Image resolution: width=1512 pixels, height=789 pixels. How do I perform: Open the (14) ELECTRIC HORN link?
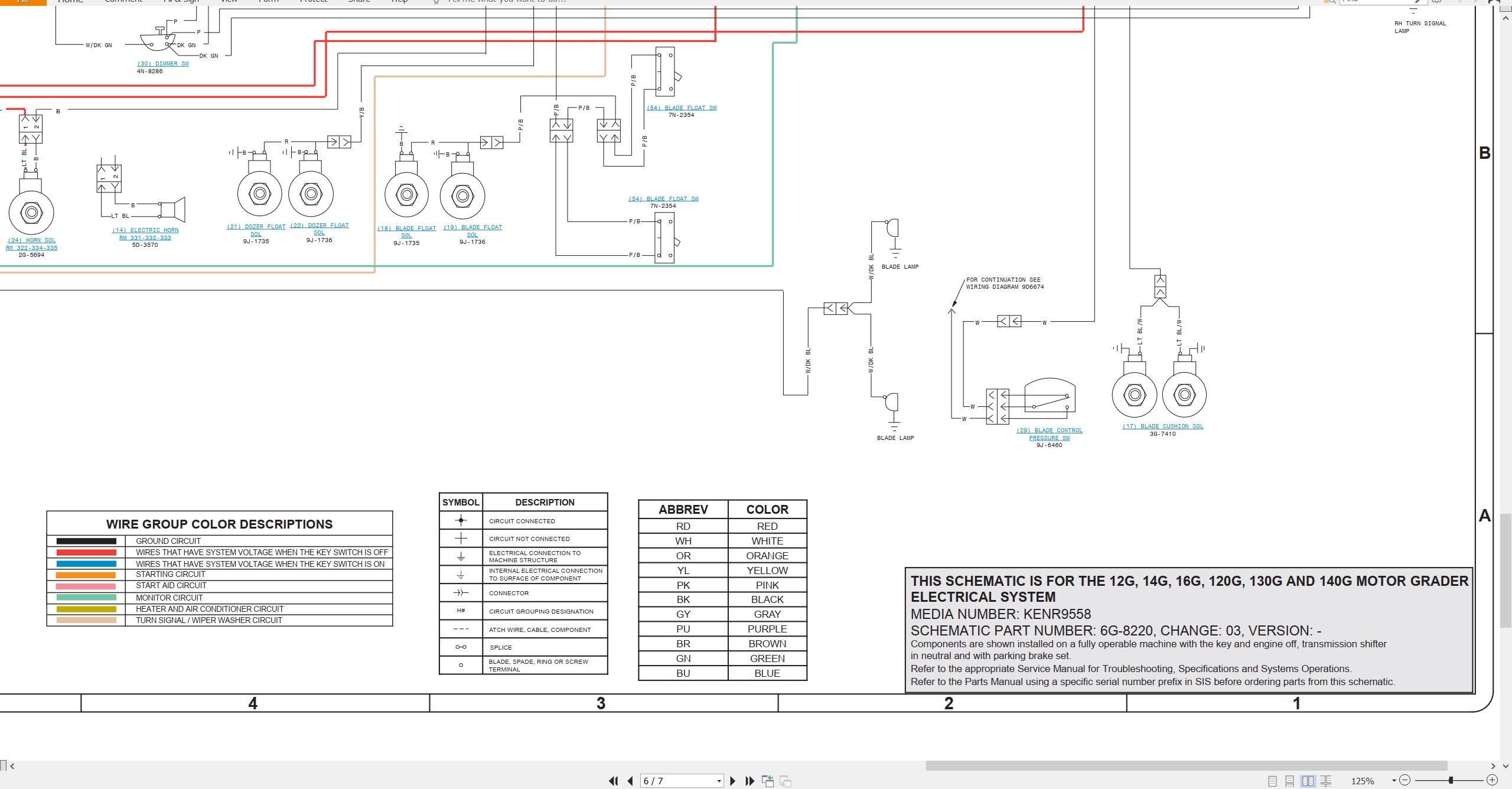tap(145, 234)
